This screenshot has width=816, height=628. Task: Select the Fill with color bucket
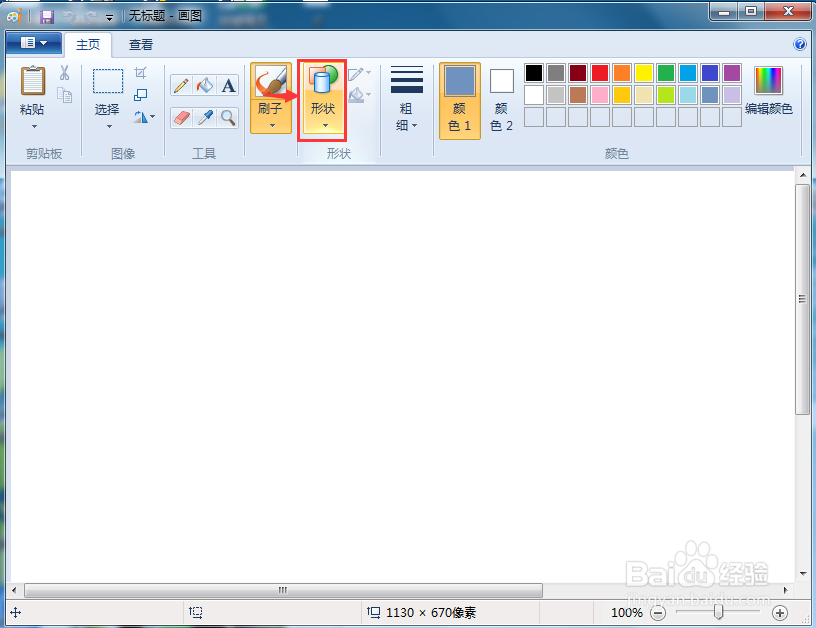click(205, 86)
